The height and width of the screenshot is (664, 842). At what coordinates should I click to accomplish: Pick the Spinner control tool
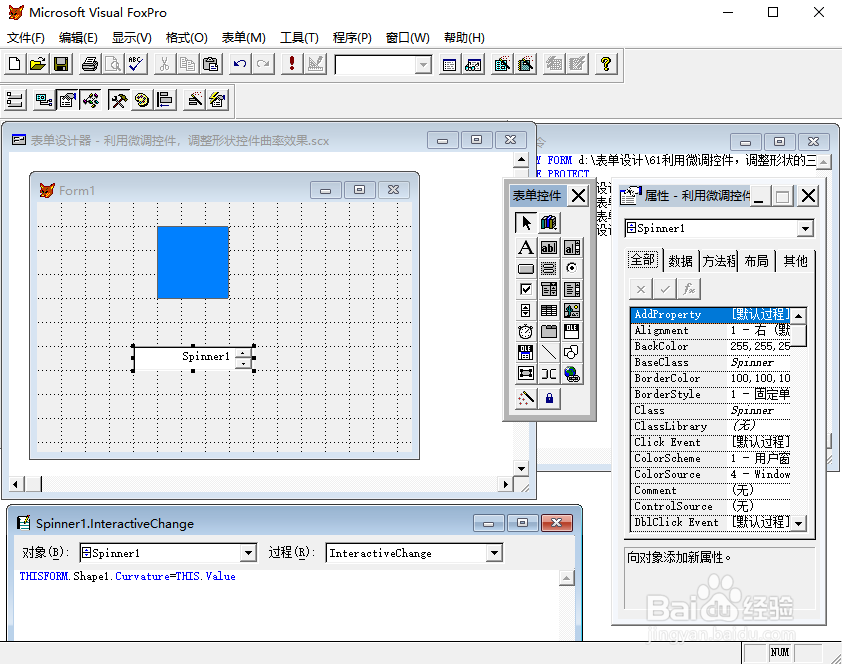526,310
